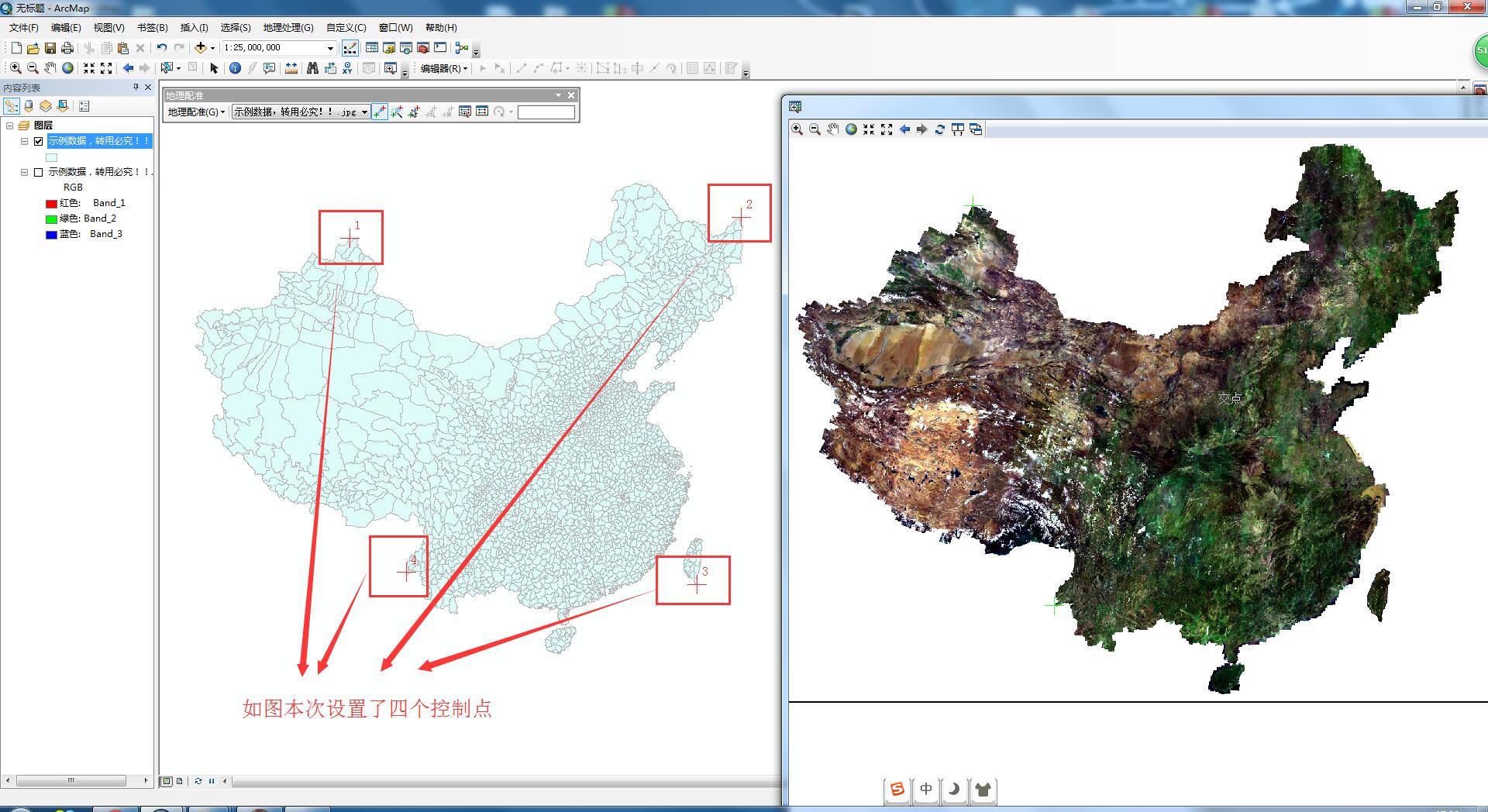
Task: Open the georeferencing toolbar options arrow
Action: pos(558,95)
